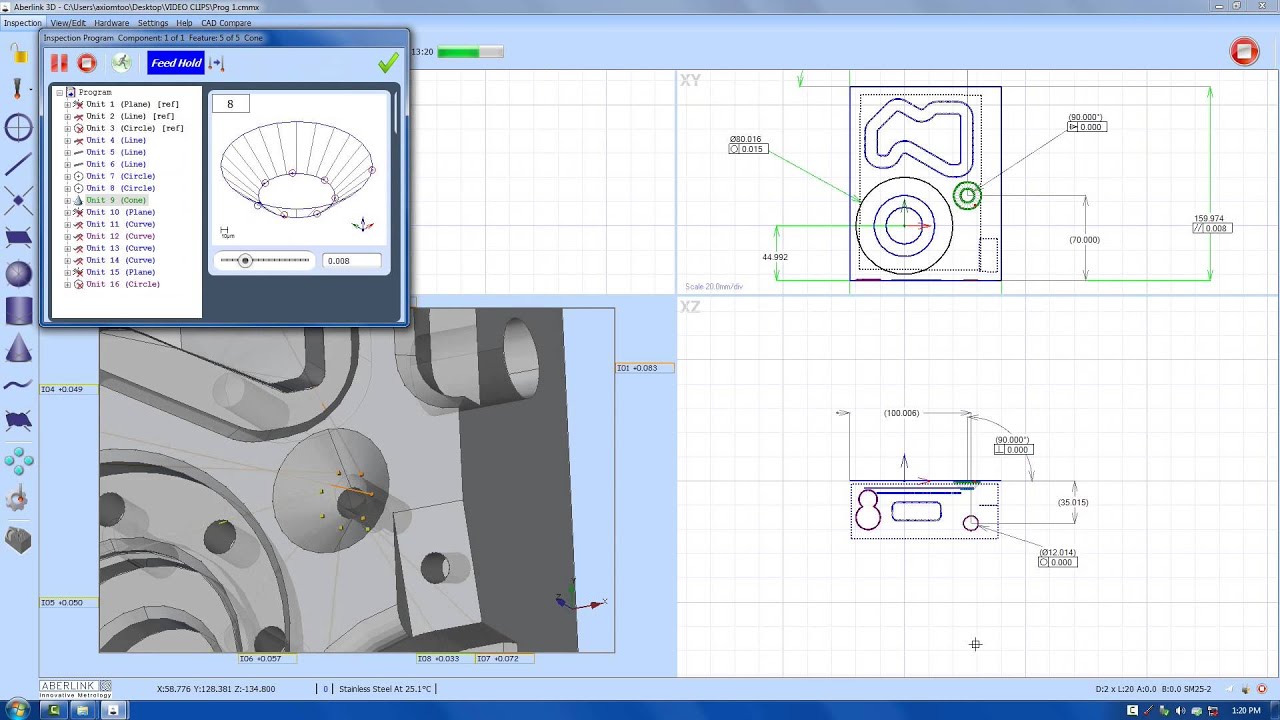The image size is (1280, 720).
Task: Select Unit 11 (Curve) in program tree
Action: pyautogui.click(x=120, y=224)
